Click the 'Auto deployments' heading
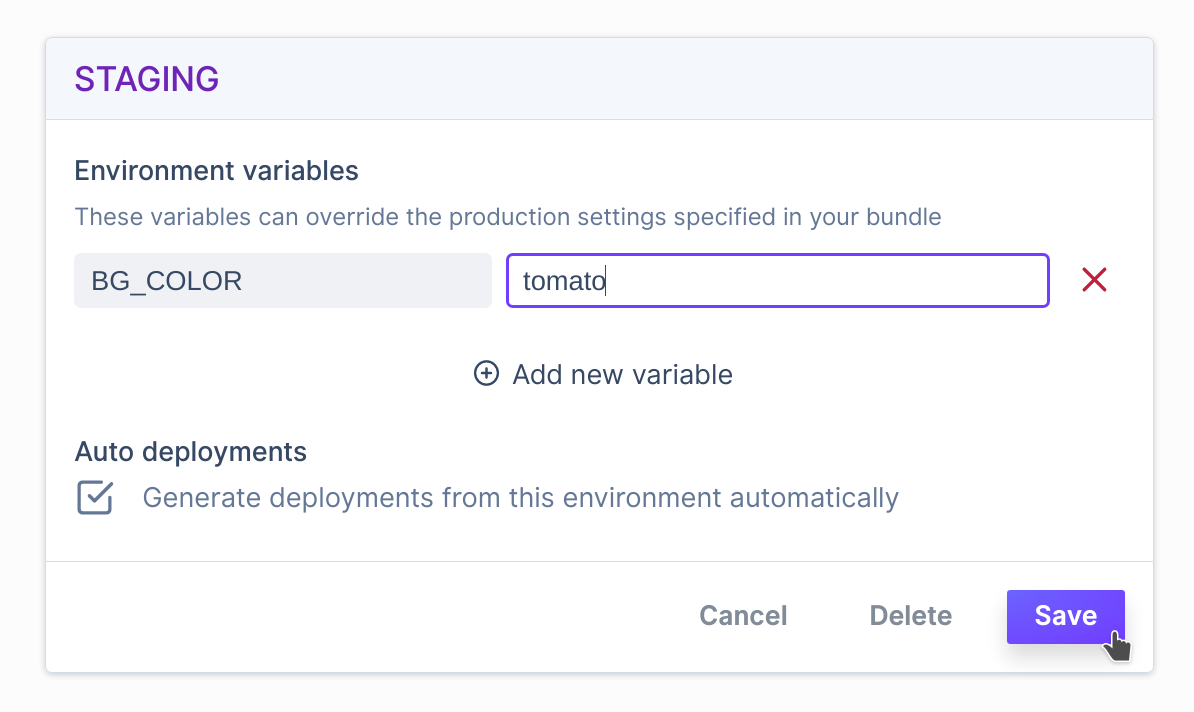Image resolution: width=1194 pixels, height=712 pixels. 190,451
